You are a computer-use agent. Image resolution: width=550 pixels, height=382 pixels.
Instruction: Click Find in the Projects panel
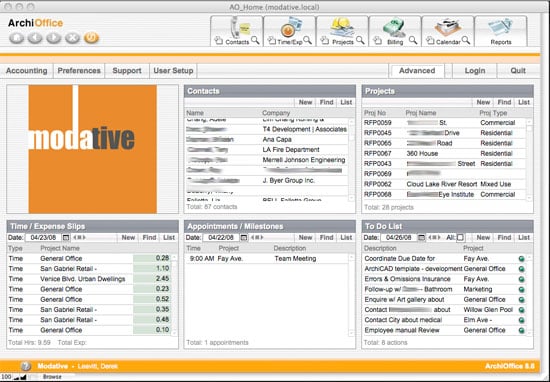coord(504,102)
